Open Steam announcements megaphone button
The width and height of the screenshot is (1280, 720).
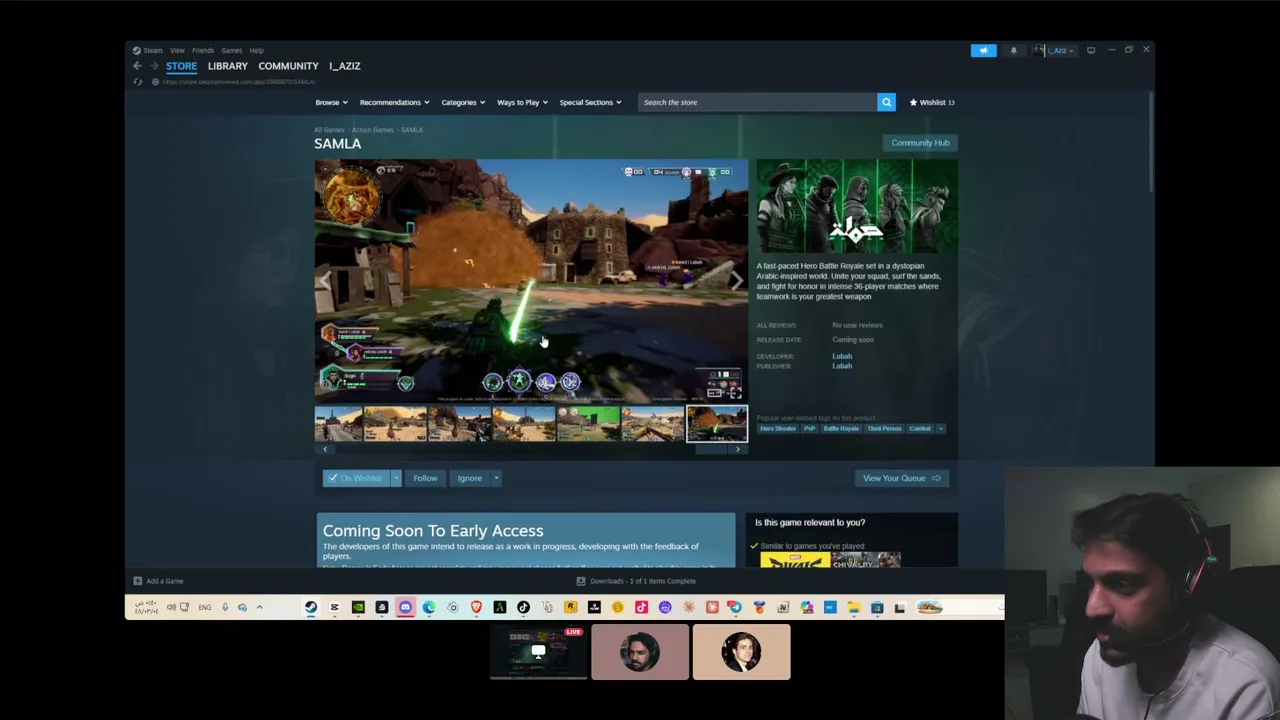[983, 50]
